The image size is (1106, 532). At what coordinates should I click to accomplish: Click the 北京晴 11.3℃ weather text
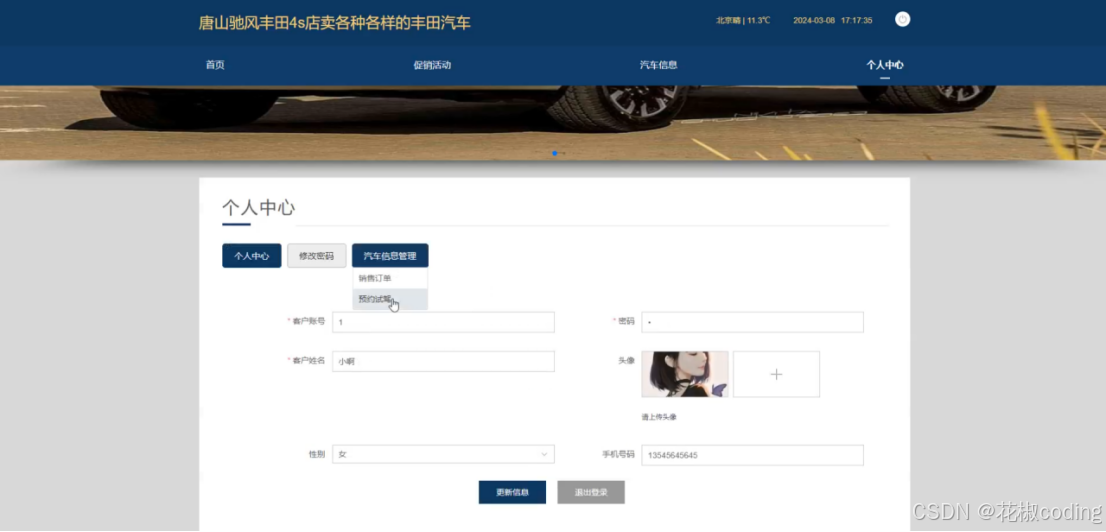pos(743,20)
